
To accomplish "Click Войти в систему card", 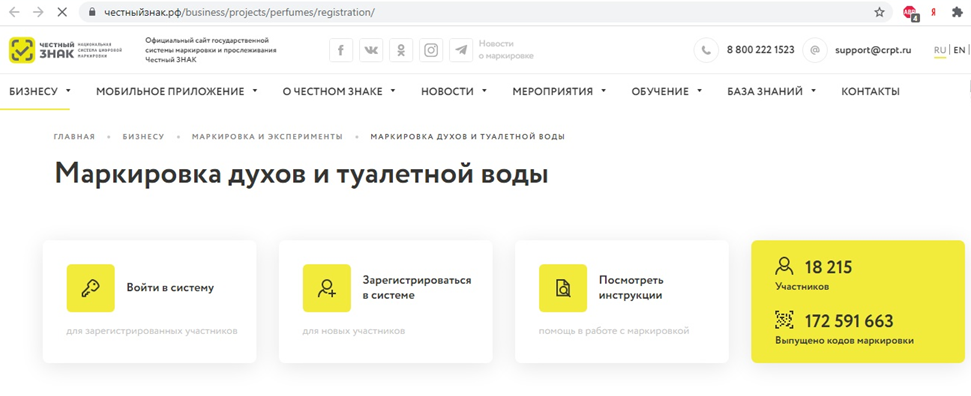I will 149,301.
